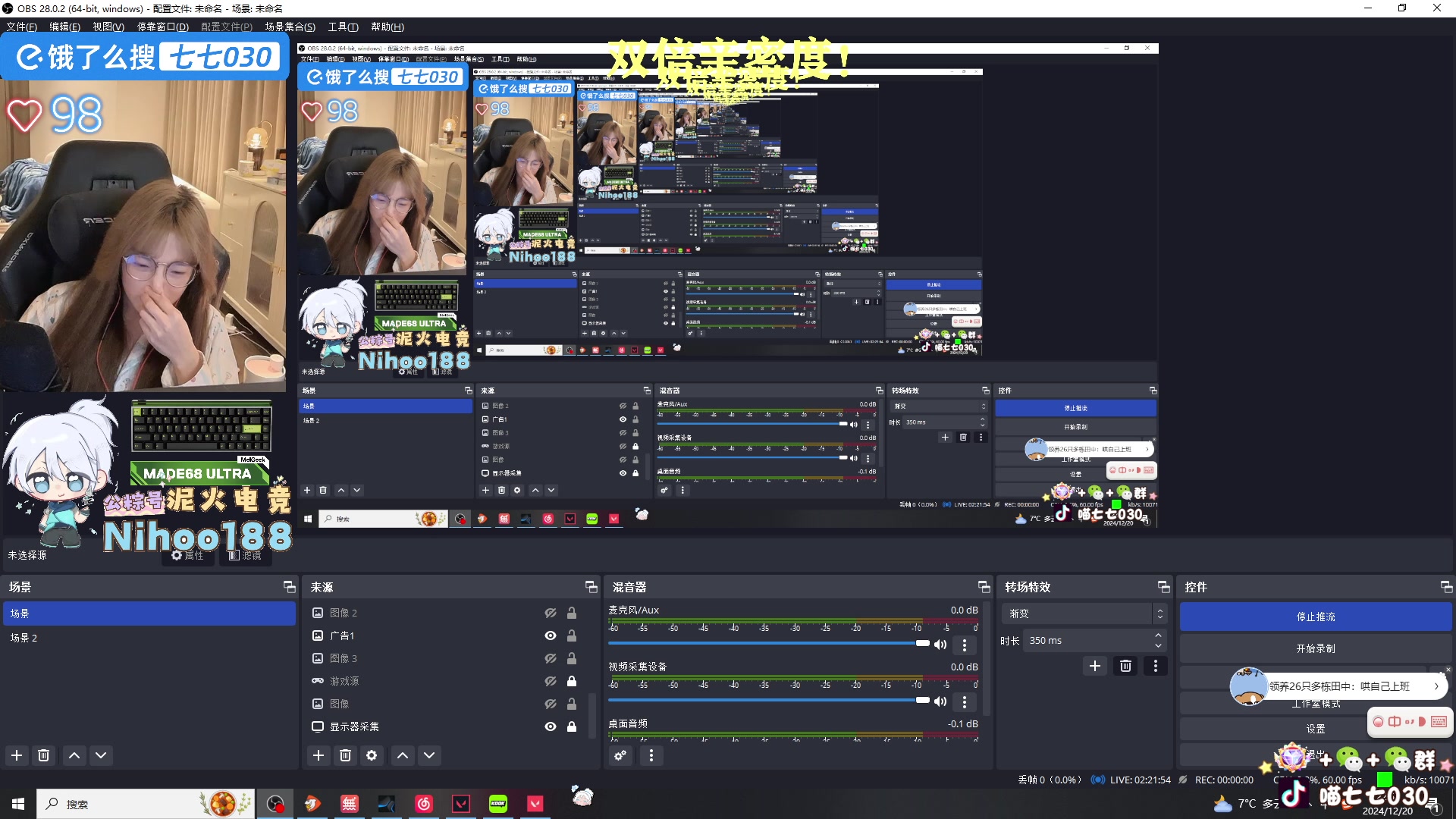Click Windows taskbar 搜索 box
Screen dimensions: 1456x819
[x=146, y=804]
